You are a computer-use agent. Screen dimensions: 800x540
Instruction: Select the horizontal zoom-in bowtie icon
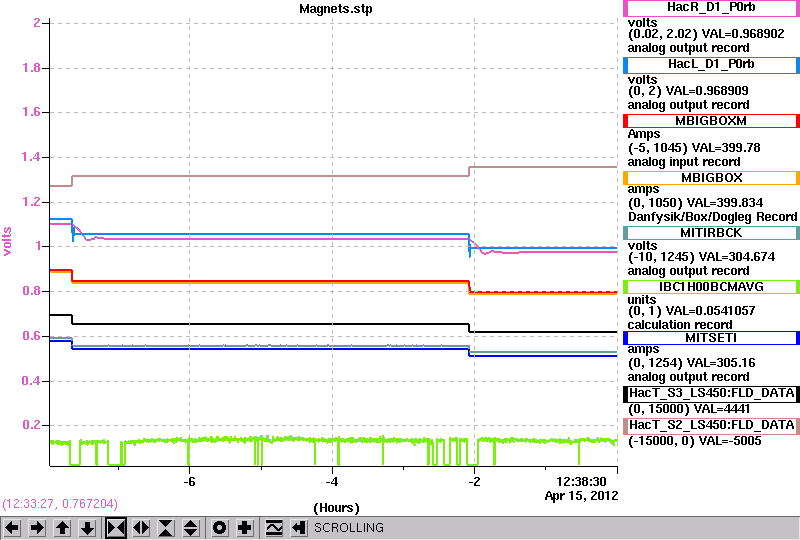click(x=116, y=528)
